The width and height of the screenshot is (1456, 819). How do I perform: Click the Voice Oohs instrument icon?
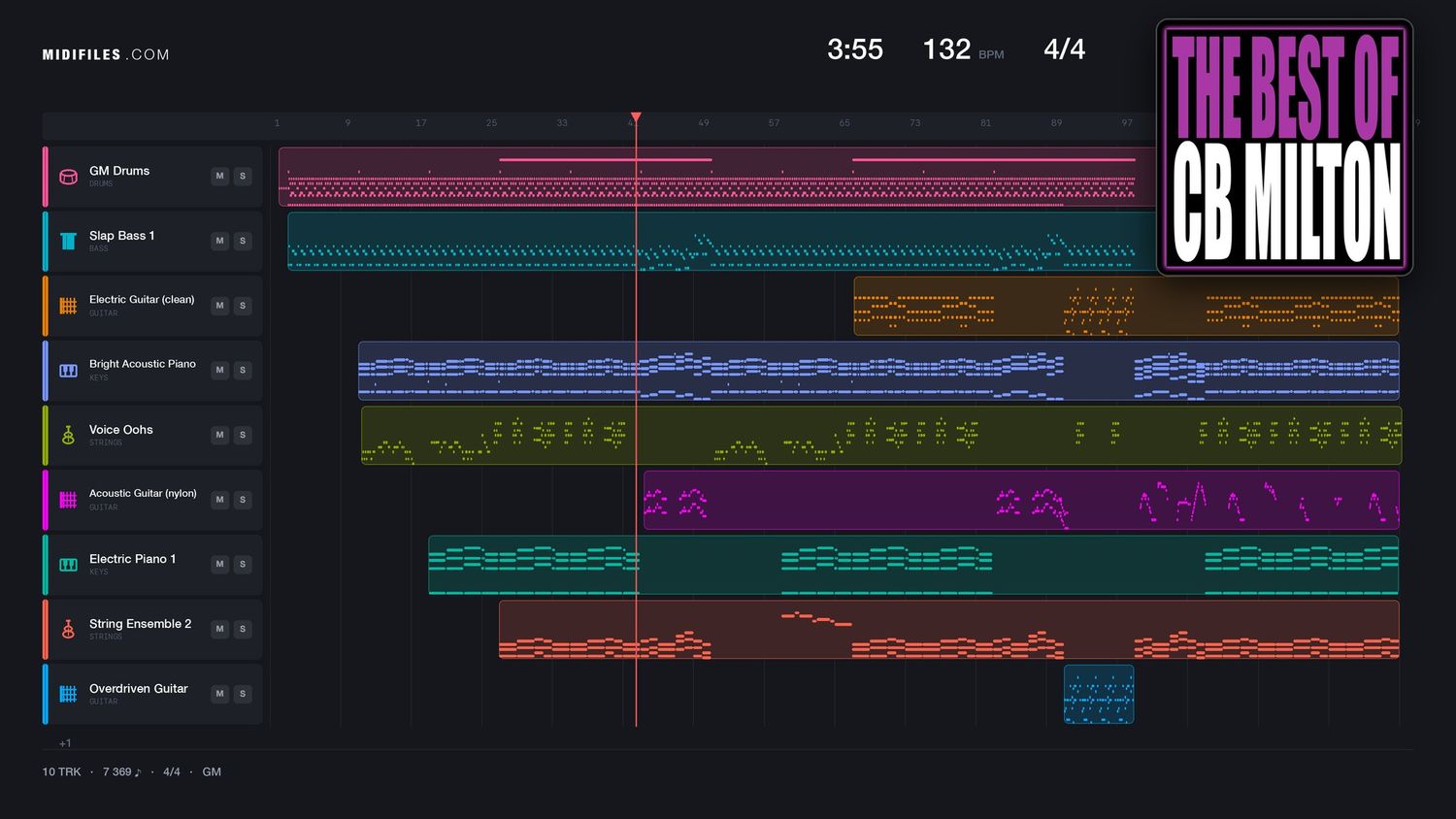(x=68, y=435)
